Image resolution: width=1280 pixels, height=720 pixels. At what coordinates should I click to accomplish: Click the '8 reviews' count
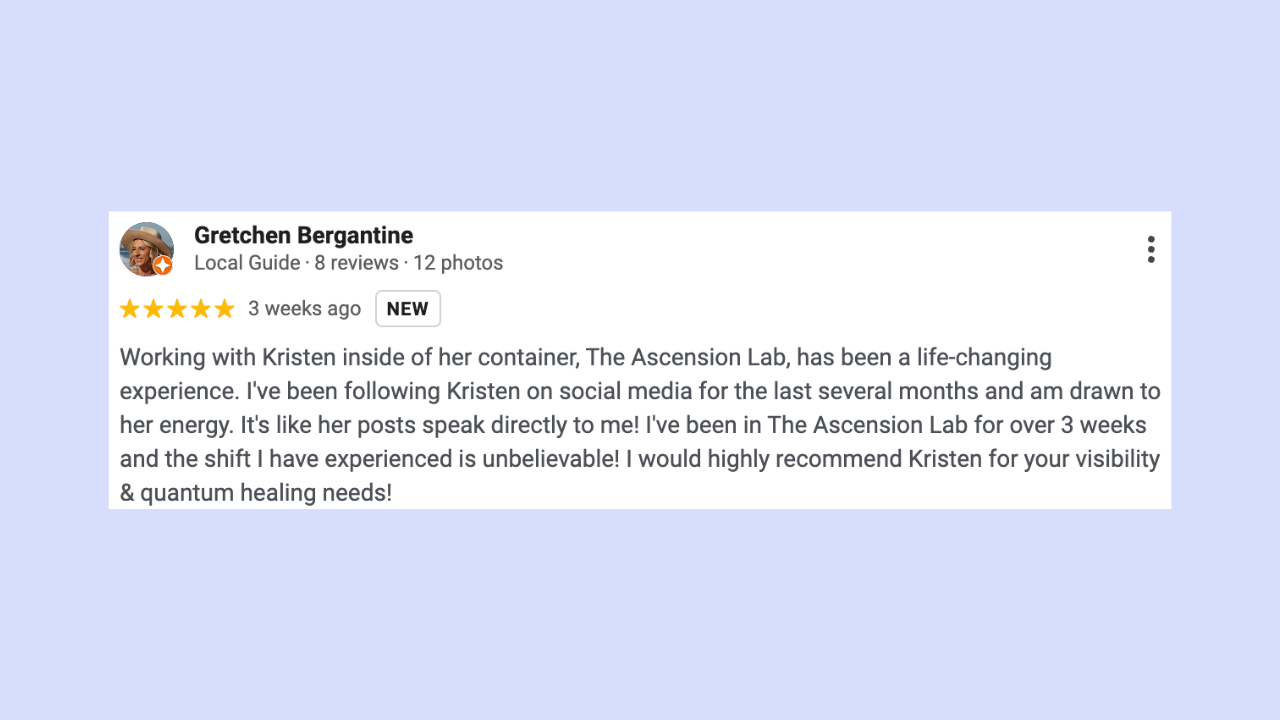pyautogui.click(x=357, y=263)
